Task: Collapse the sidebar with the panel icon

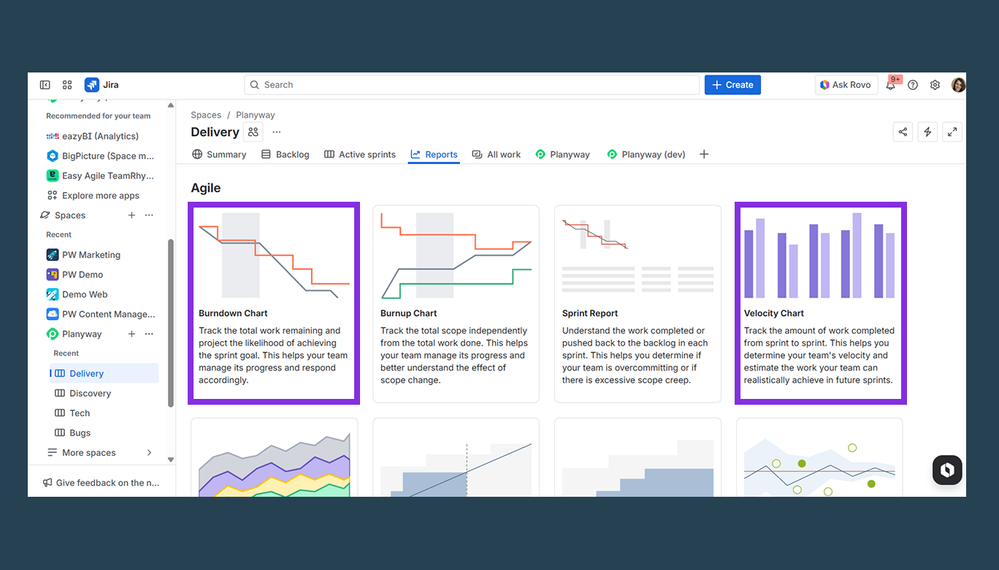Action: click(45, 85)
